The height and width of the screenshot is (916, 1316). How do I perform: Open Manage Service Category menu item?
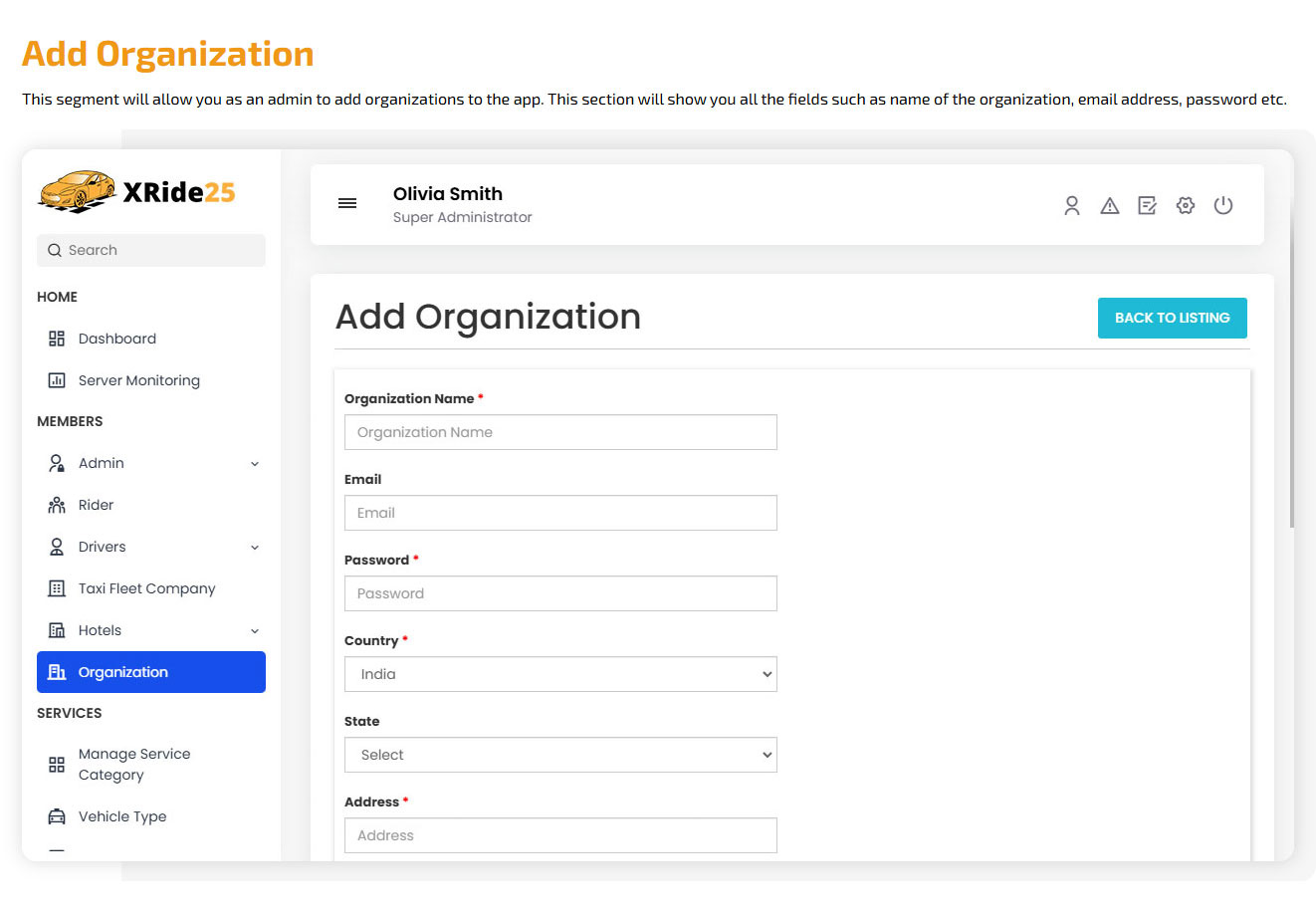point(151,765)
